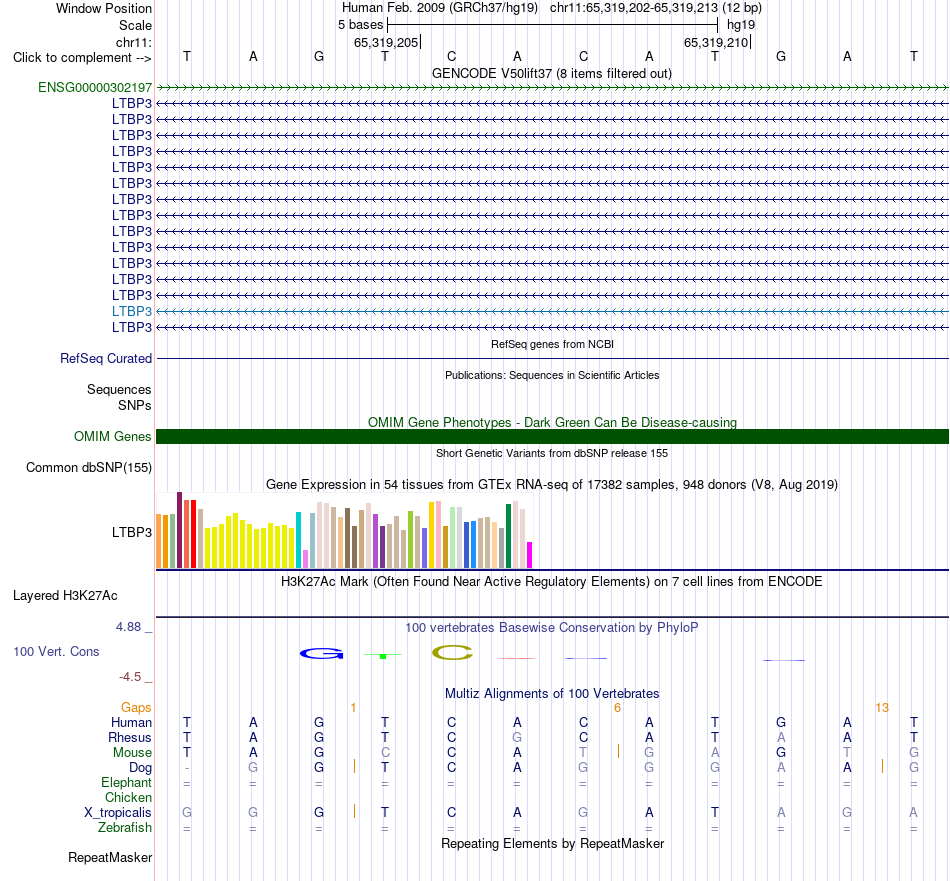Click the dark green bar in the GTEx chart
Screen dimensions: 950x881
508,536
